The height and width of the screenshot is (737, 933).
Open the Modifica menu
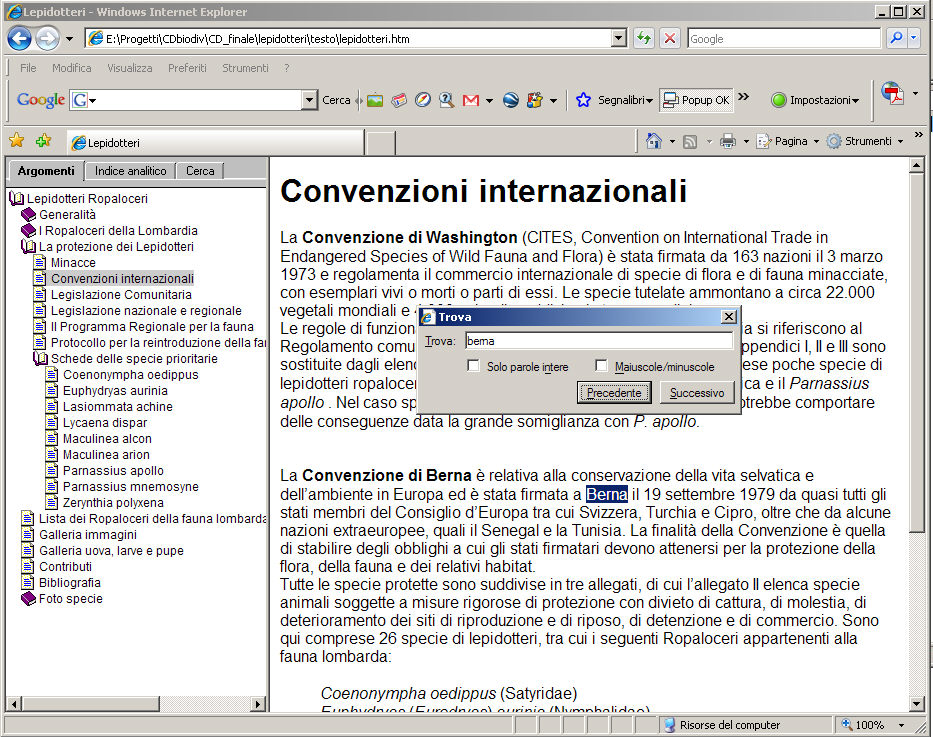tap(71, 68)
